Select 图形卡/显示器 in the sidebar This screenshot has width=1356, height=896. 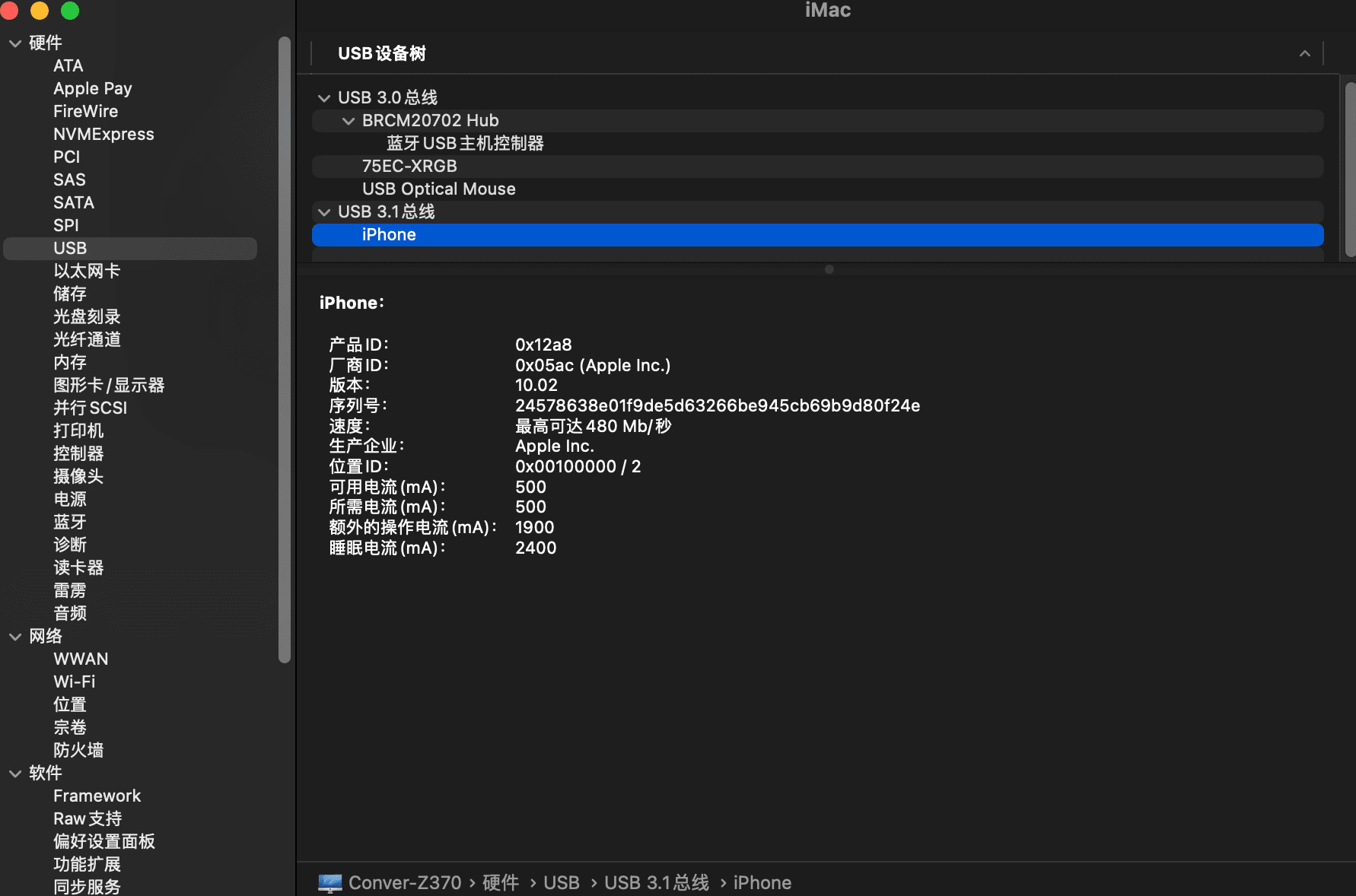tap(109, 386)
